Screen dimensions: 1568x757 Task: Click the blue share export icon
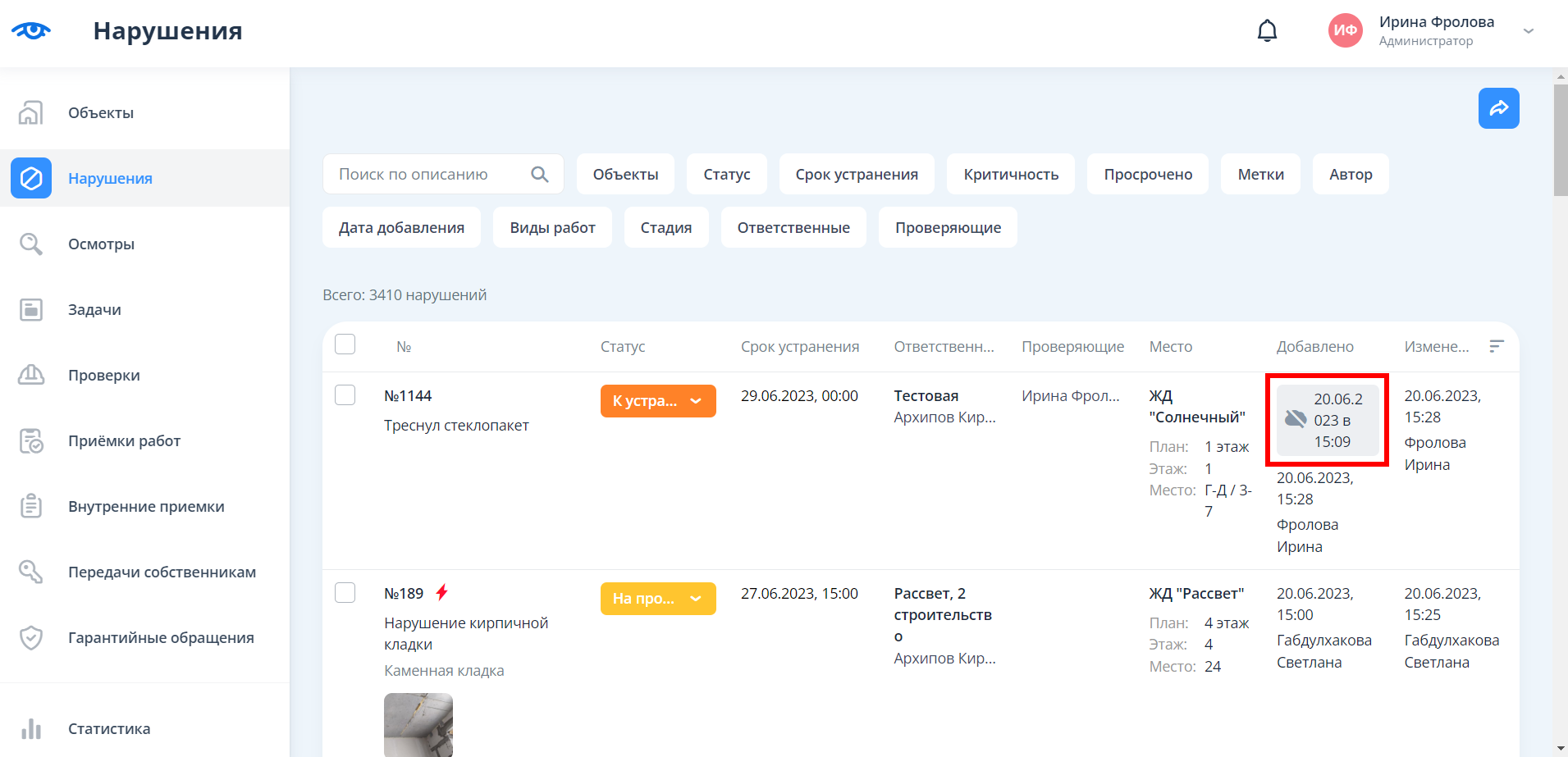click(x=1498, y=108)
